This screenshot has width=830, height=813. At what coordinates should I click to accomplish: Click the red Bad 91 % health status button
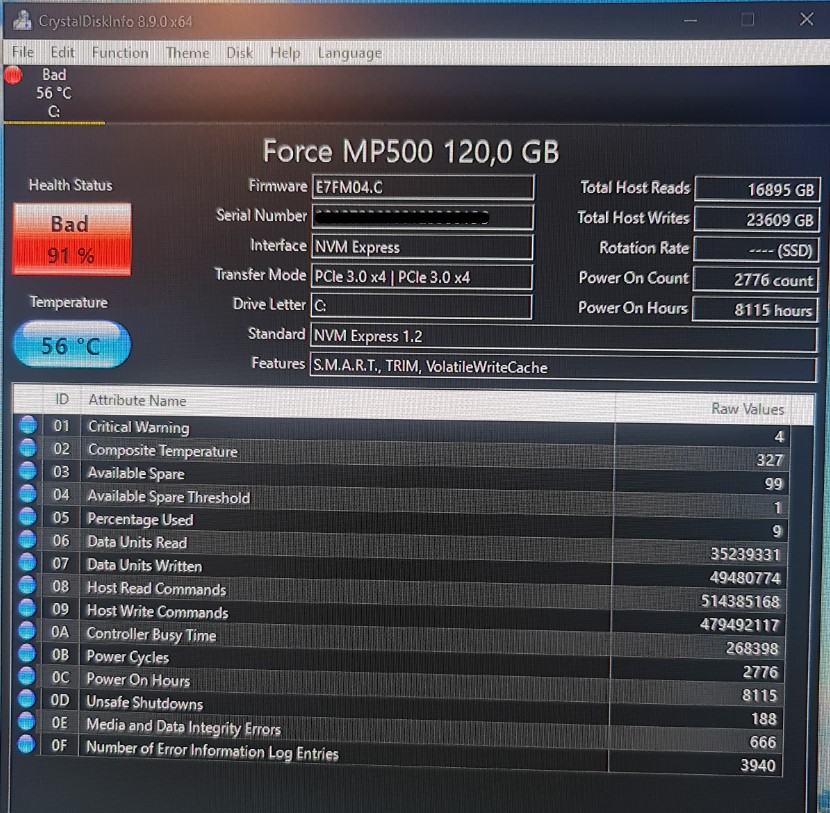pos(72,239)
